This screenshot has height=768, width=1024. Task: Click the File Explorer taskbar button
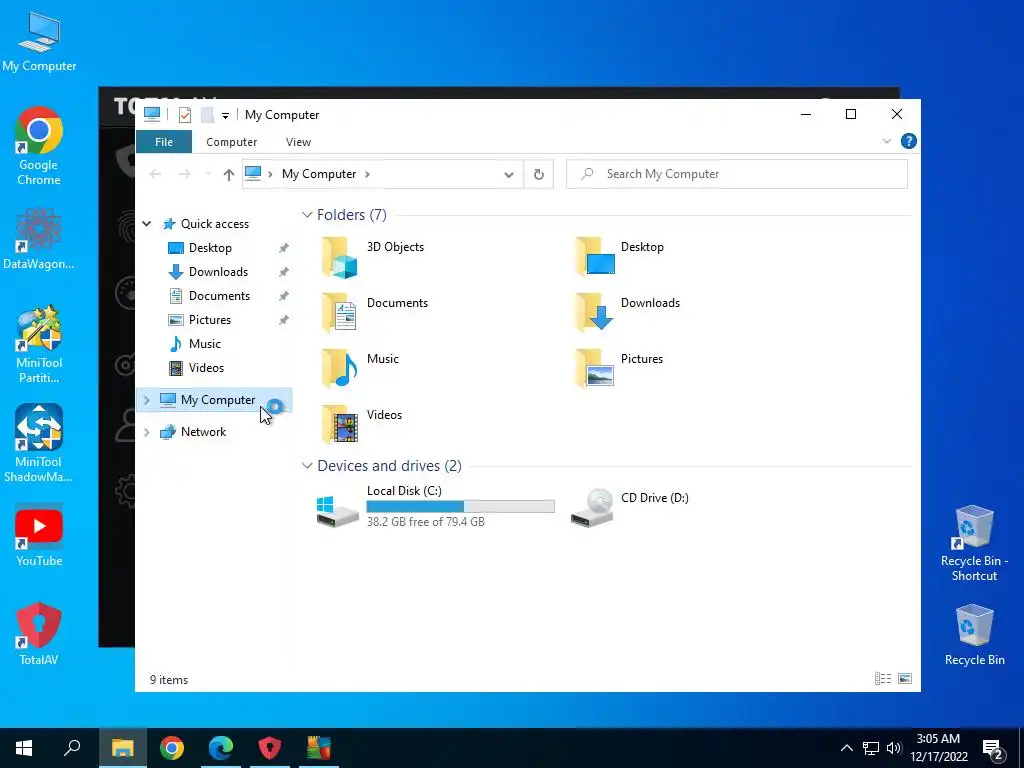pyautogui.click(x=123, y=748)
